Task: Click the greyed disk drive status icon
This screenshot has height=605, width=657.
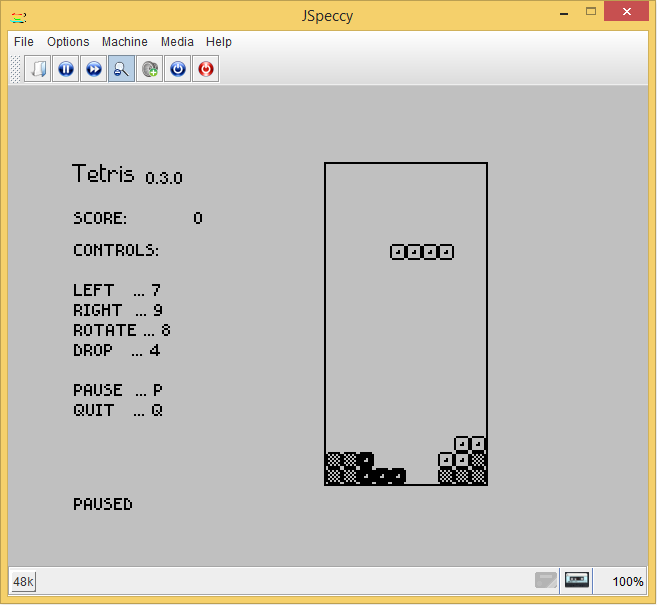Action: (546, 580)
